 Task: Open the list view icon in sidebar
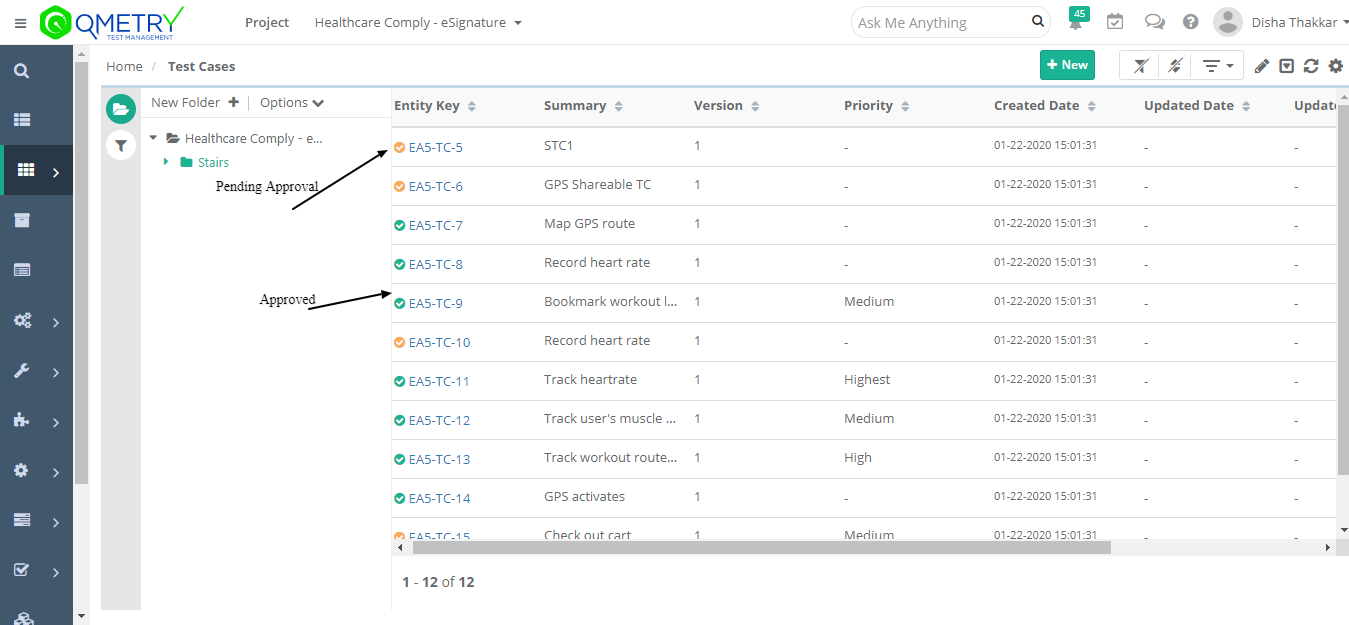pos(22,120)
